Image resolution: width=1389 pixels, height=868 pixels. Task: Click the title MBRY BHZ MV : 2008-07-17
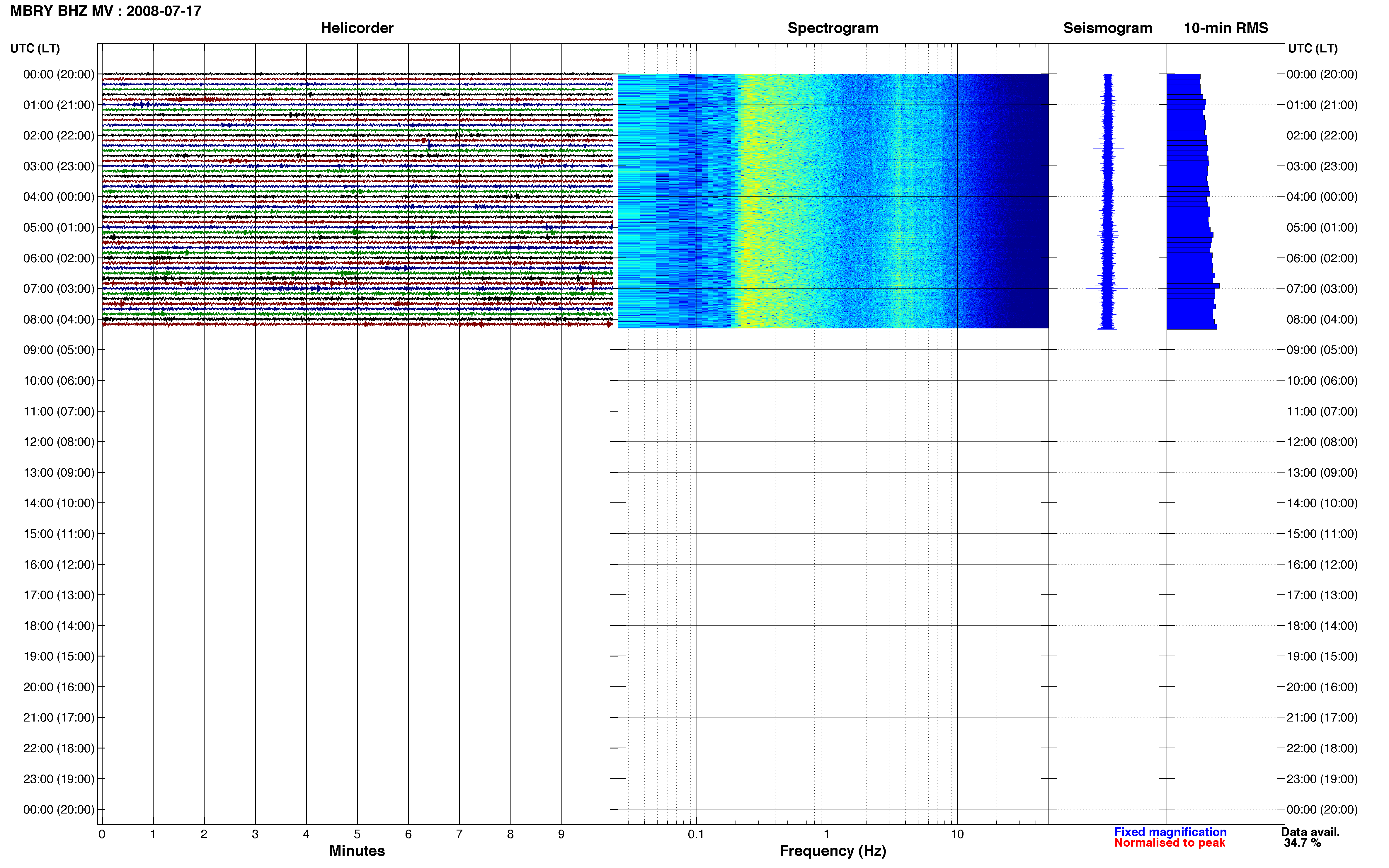pos(106,11)
